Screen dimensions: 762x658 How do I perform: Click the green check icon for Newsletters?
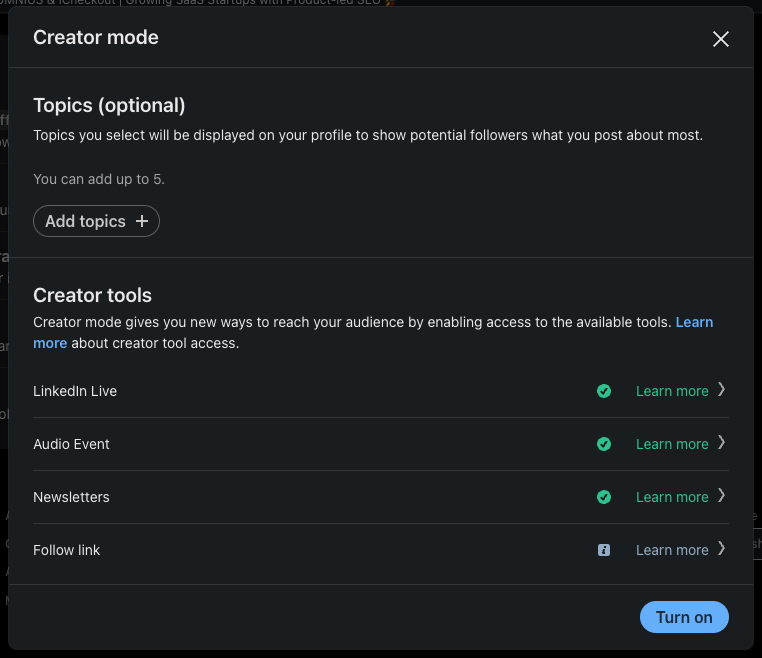coord(604,497)
